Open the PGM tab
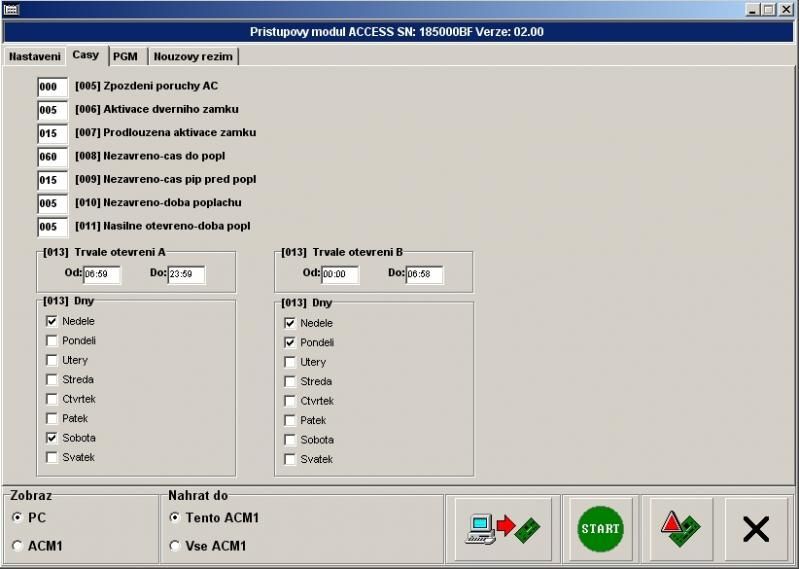This screenshot has height=569, width=799. [x=124, y=57]
